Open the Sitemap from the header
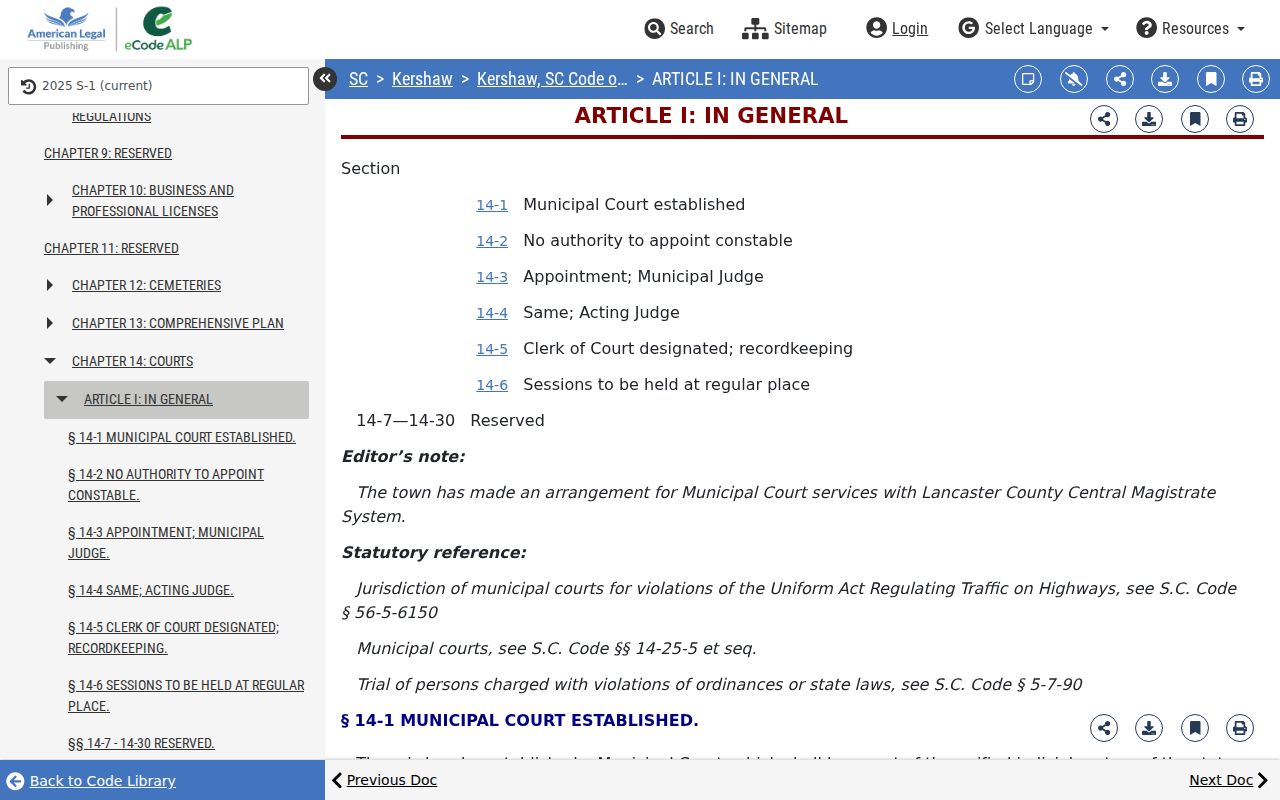The width and height of the screenshot is (1280, 800). pos(785,28)
